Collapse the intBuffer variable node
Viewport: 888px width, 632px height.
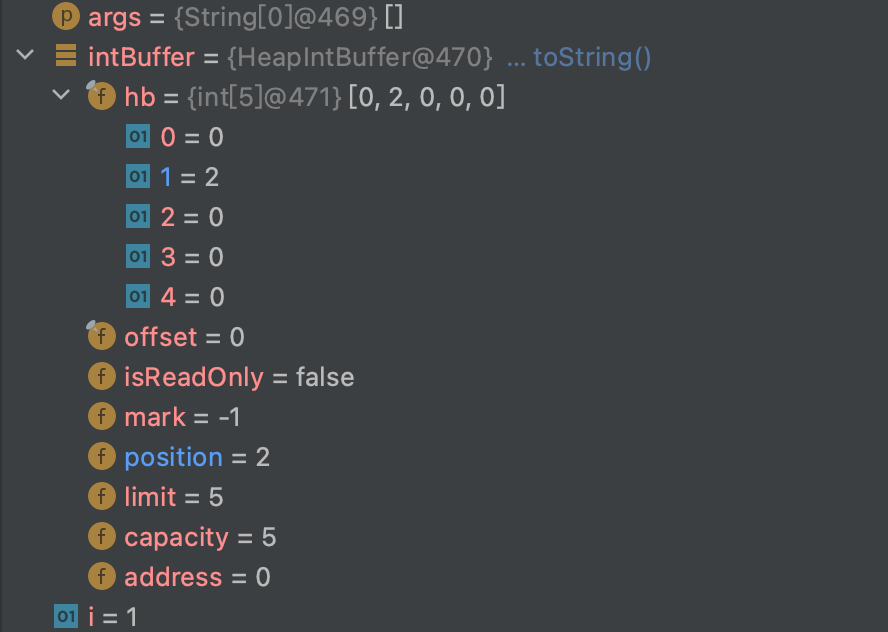click(x=25, y=57)
